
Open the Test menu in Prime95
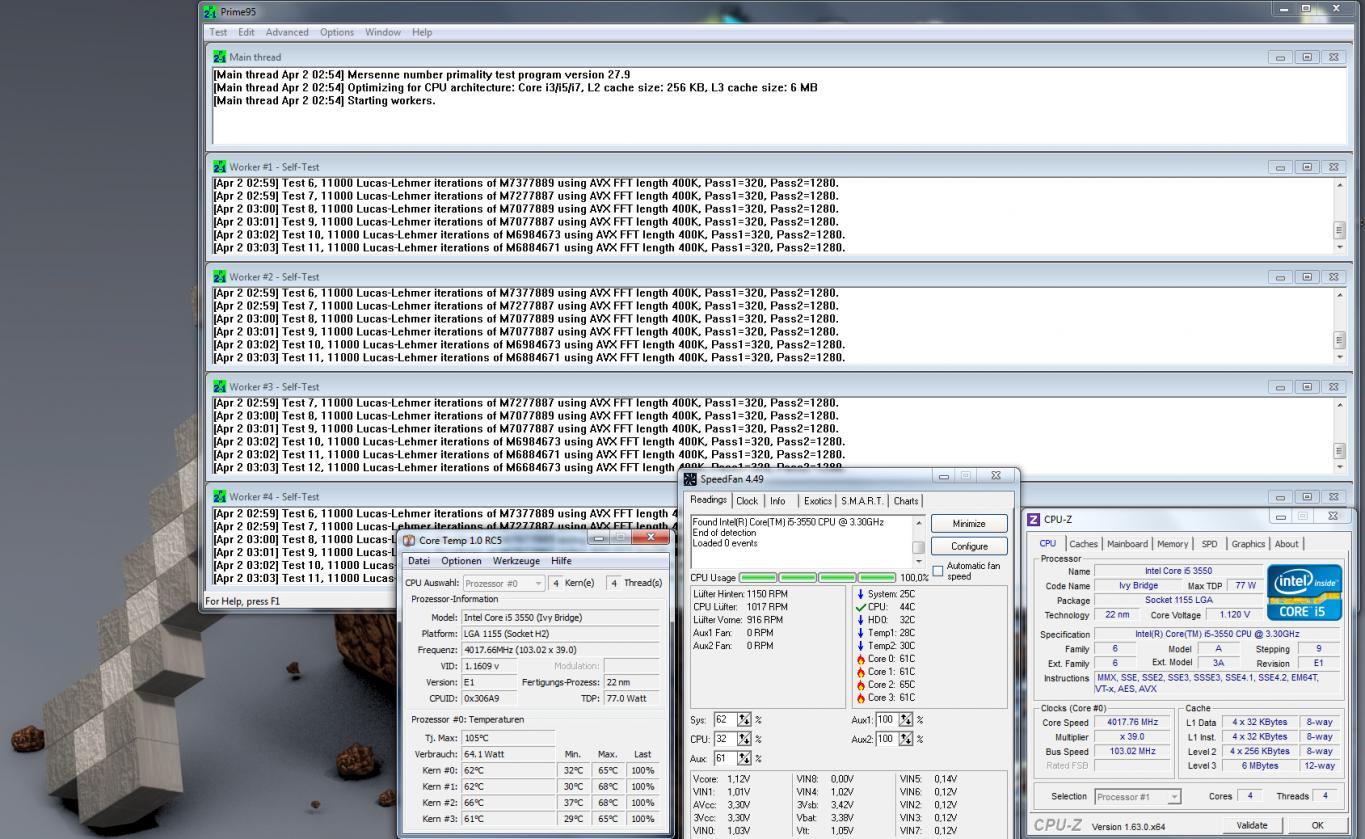tap(217, 32)
